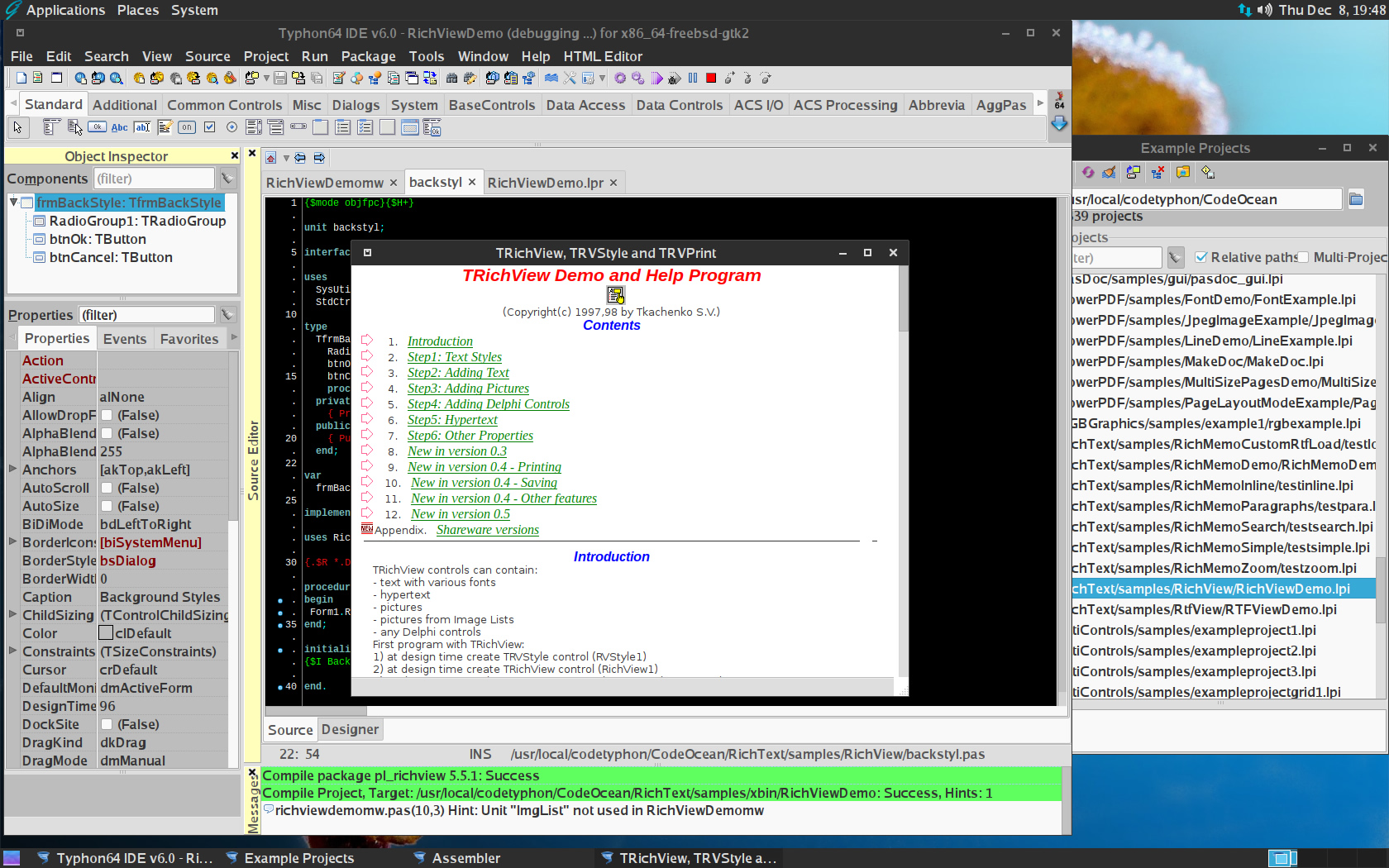Open 'Step4: Adding Delphi Controls' link
The width and height of the screenshot is (1389, 868).
[489, 404]
